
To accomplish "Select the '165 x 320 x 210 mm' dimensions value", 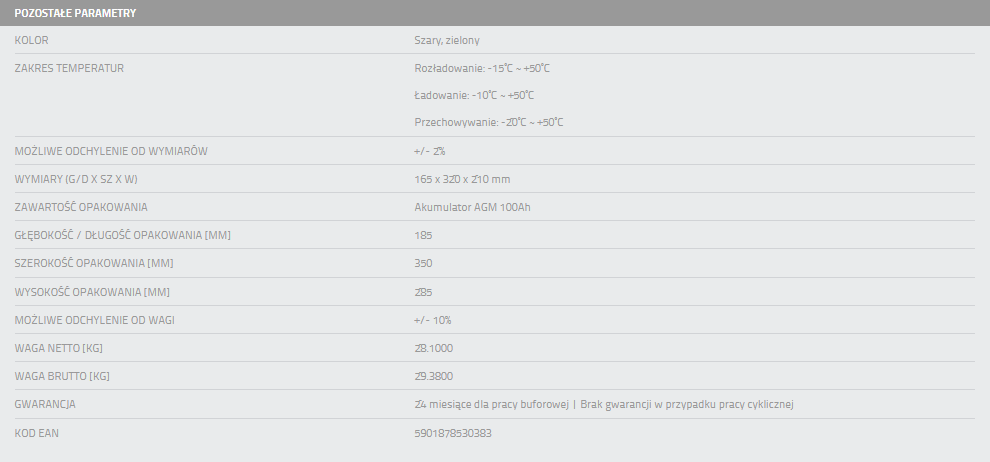I will pos(462,179).
